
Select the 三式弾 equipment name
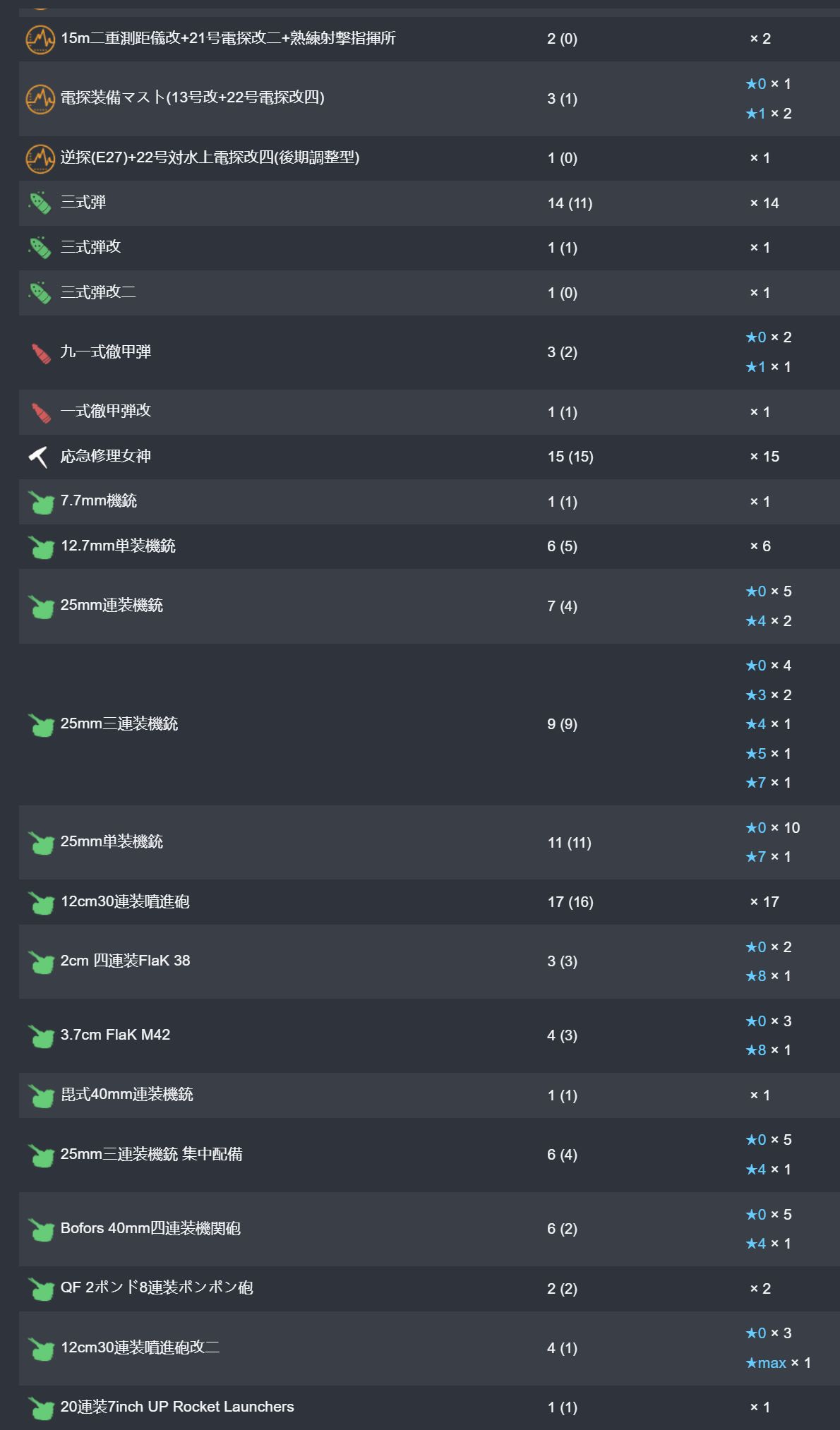tap(83, 203)
